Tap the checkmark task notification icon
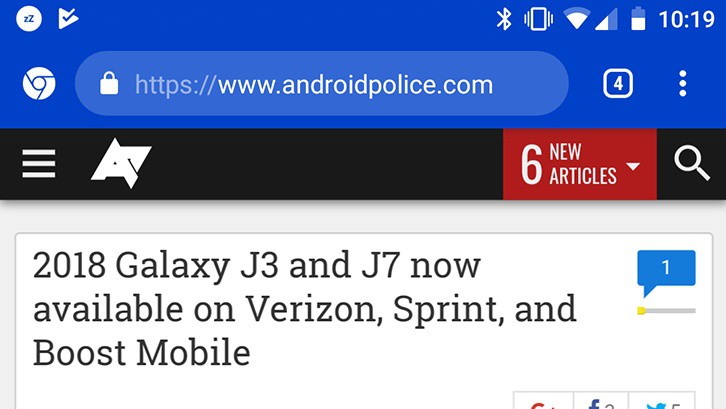 click(68, 19)
